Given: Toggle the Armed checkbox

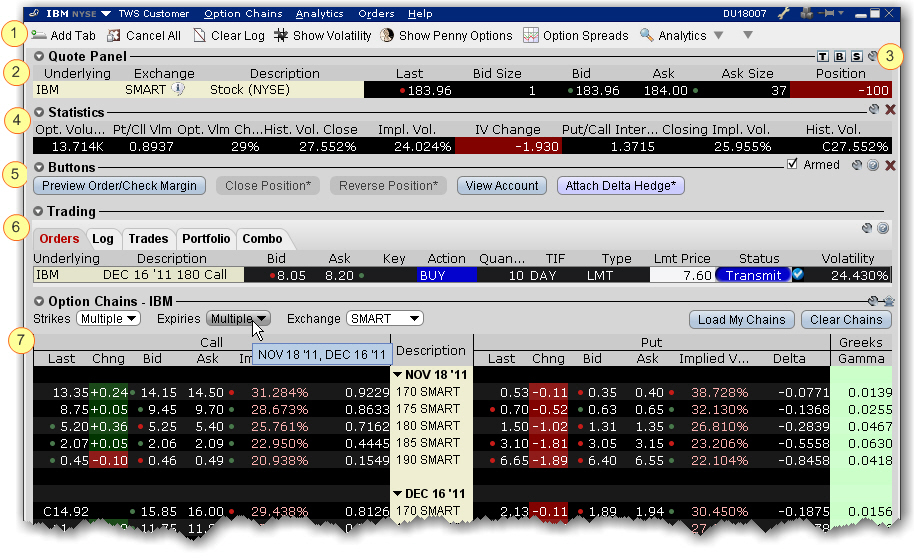Looking at the screenshot, I should pos(793,164).
